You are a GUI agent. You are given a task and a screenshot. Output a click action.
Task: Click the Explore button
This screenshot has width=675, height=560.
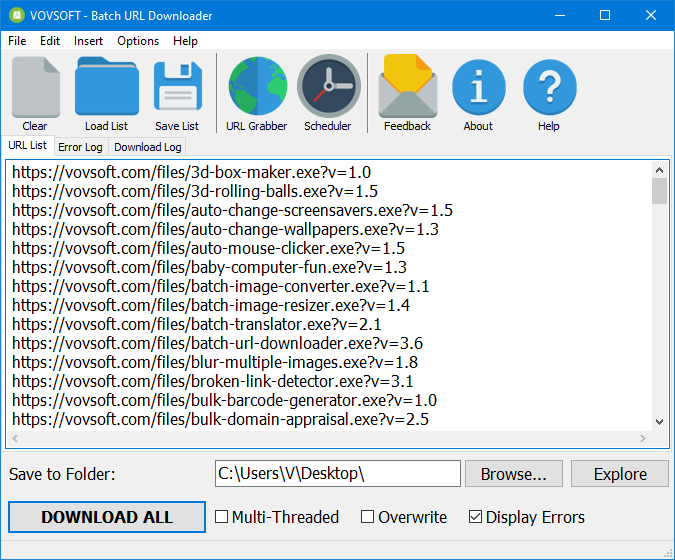pyautogui.click(x=620, y=474)
